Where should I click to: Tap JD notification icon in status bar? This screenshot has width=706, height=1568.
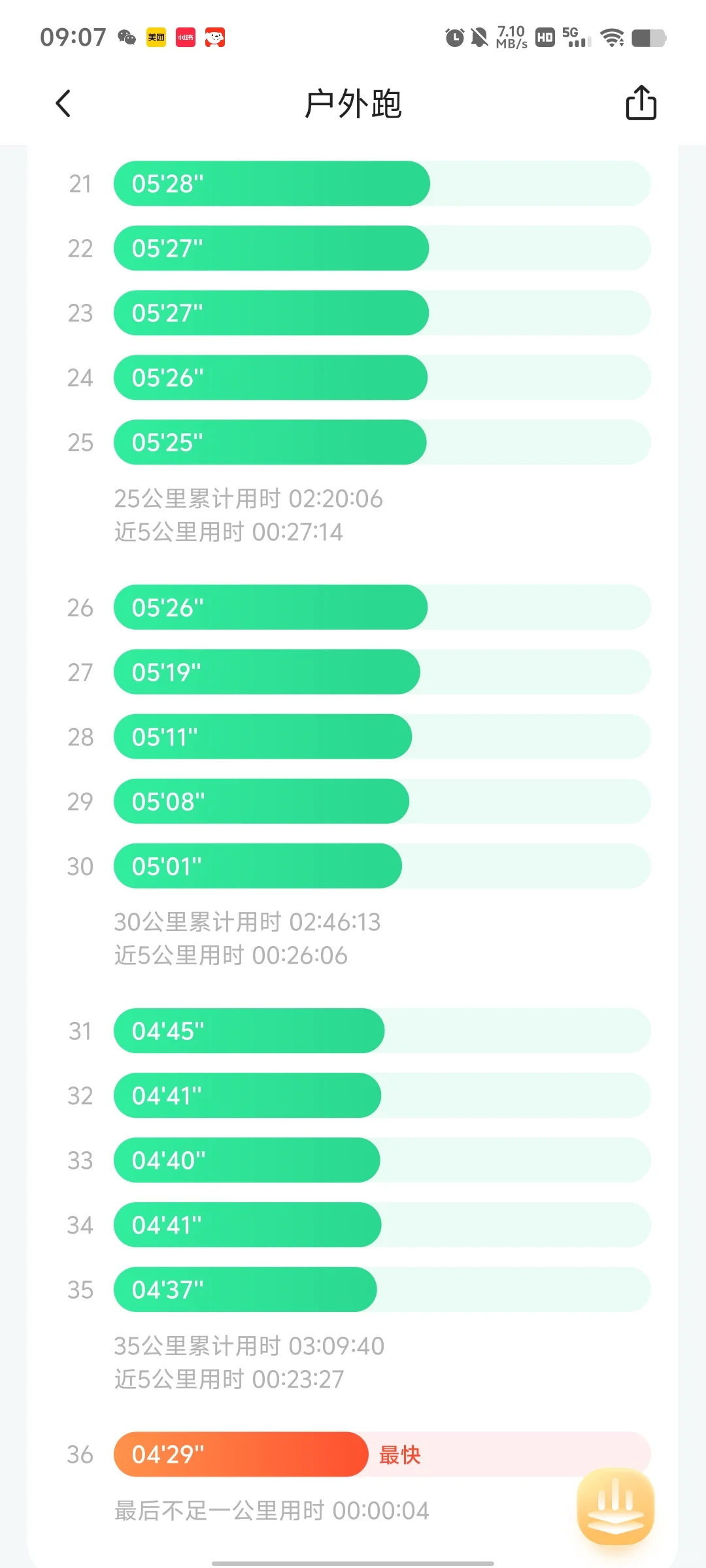pyautogui.click(x=215, y=38)
